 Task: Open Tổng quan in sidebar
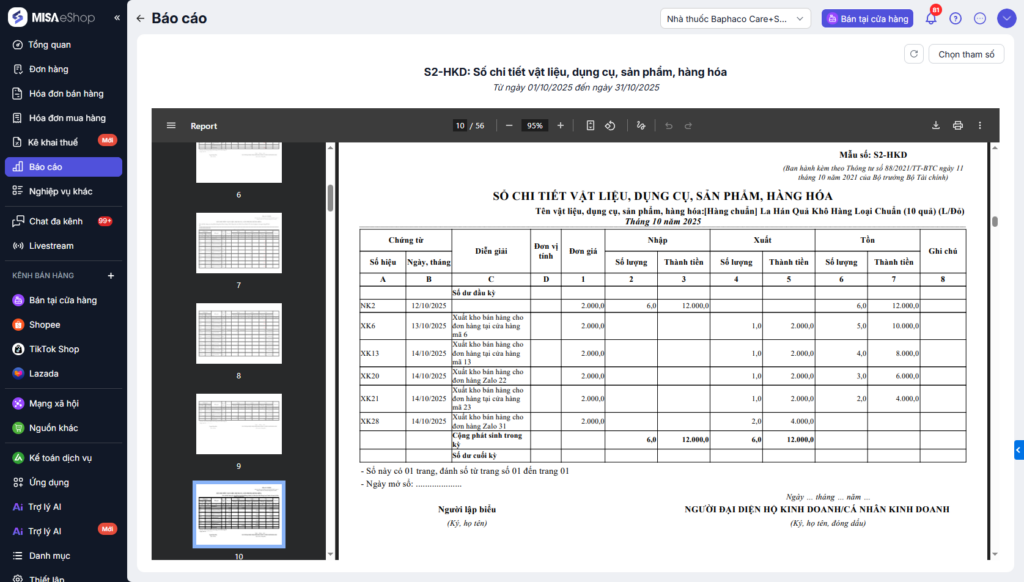pos(63,44)
